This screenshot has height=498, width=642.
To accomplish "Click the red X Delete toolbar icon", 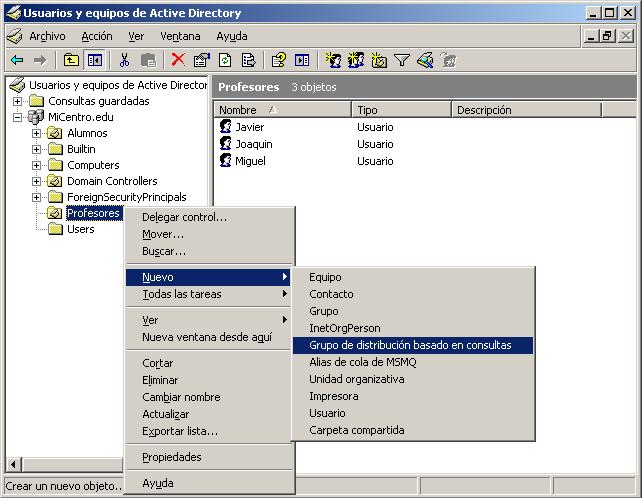I will (178, 60).
